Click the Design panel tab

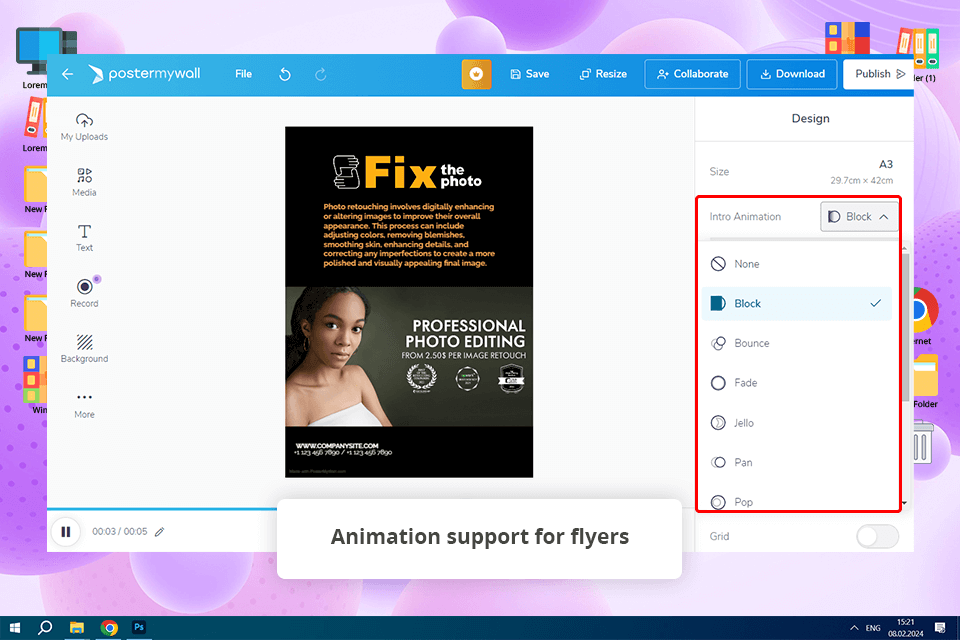pyautogui.click(x=810, y=119)
